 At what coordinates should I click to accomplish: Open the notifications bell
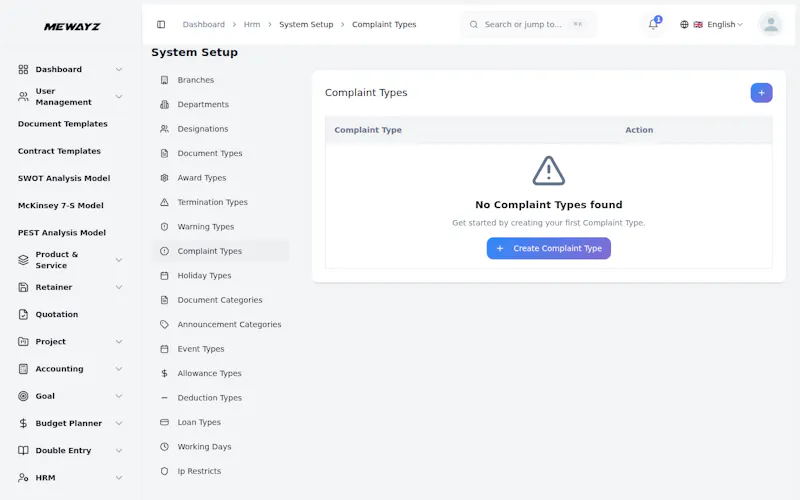(653, 24)
